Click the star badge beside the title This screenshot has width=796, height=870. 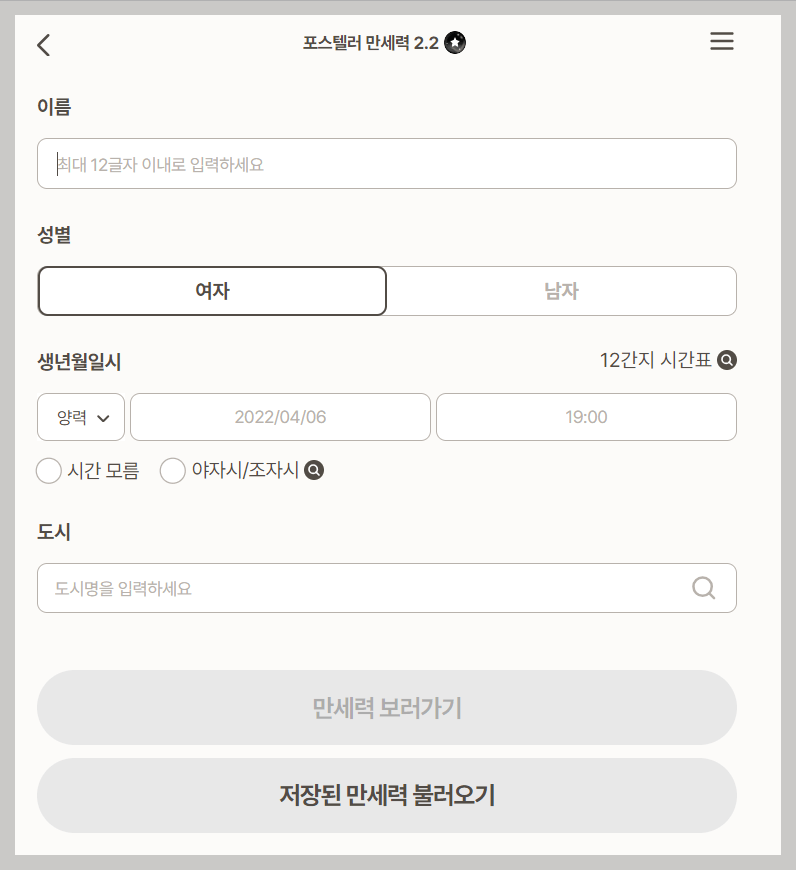(x=455, y=43)
